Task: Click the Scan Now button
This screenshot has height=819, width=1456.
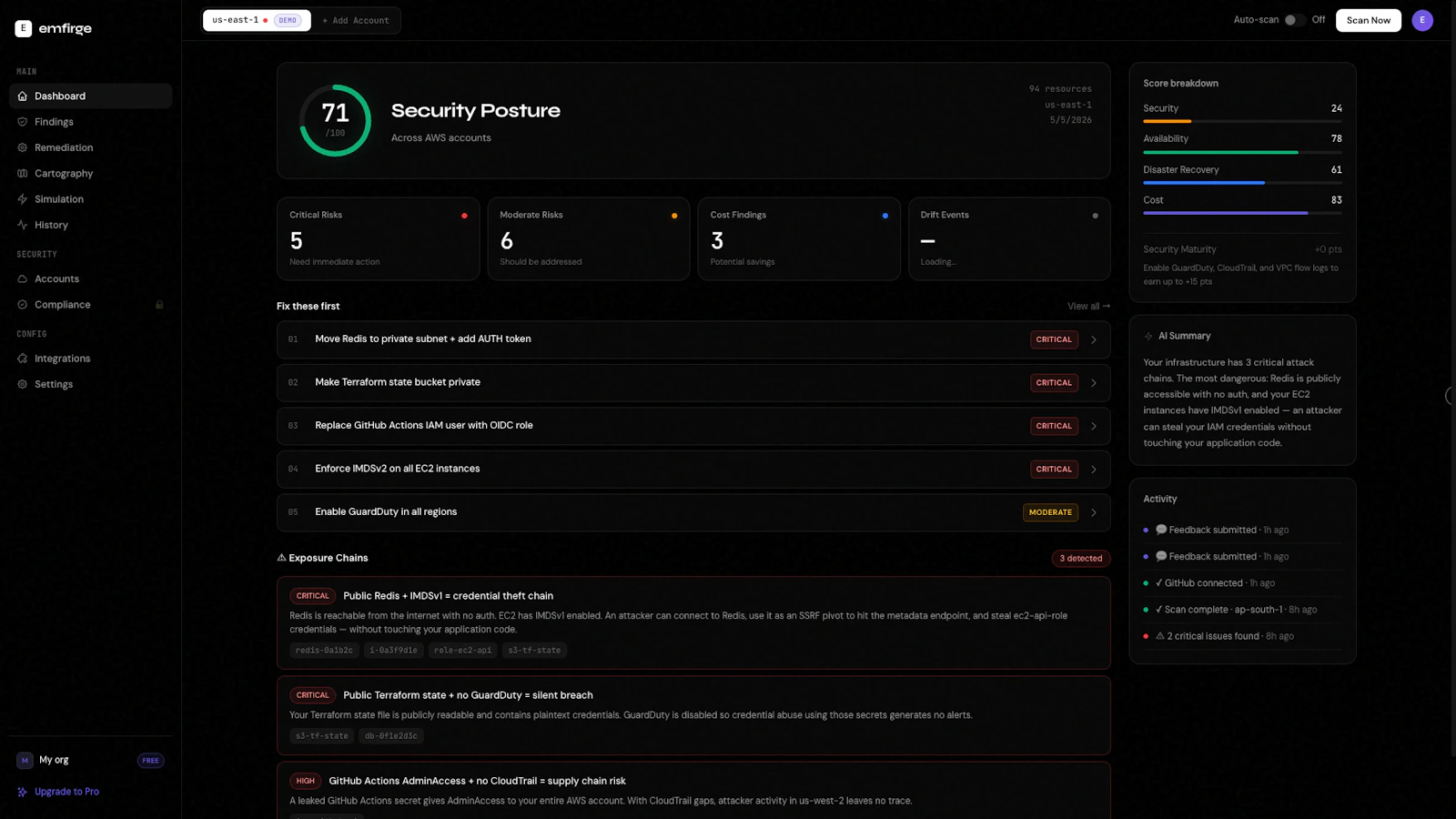Action: click(x=1368, y=20)
